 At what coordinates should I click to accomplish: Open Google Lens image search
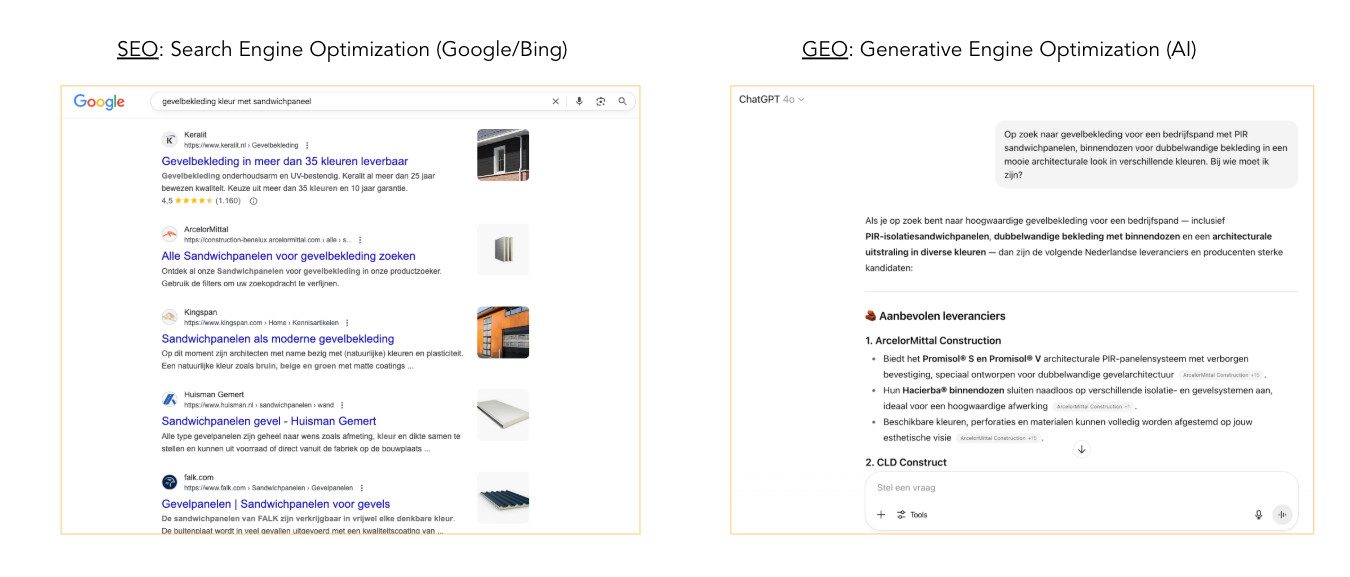(601, 101)
